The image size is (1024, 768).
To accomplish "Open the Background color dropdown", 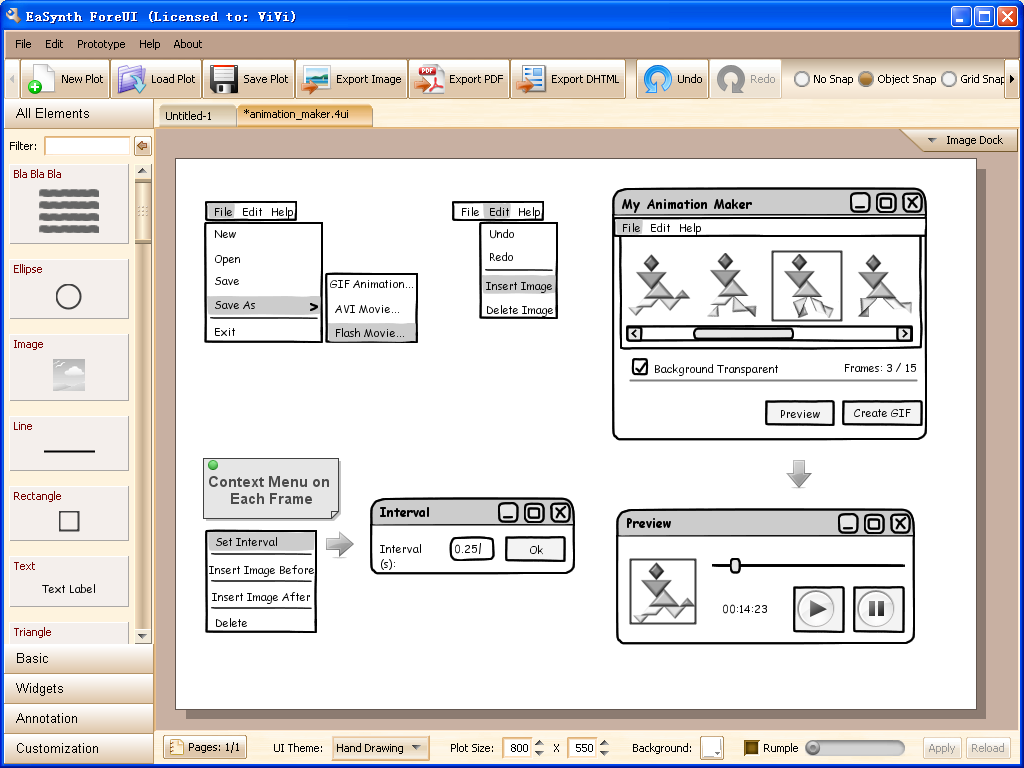I will pyautogui.click(x=712, y=748).
